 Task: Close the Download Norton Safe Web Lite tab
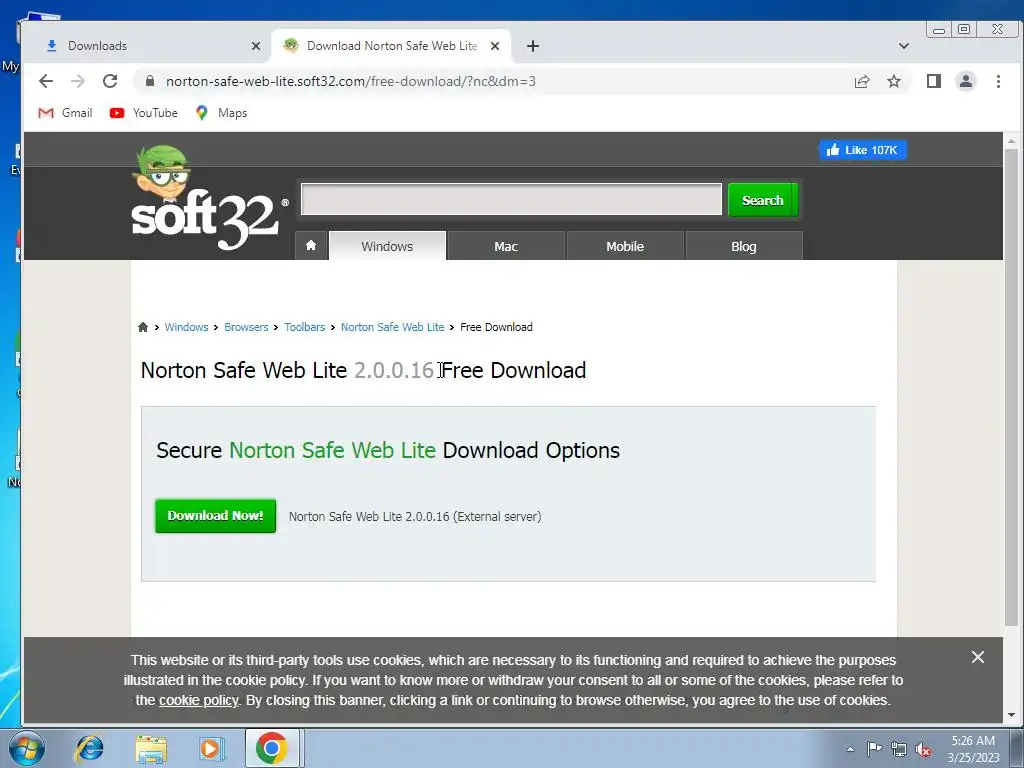(495, 46)
